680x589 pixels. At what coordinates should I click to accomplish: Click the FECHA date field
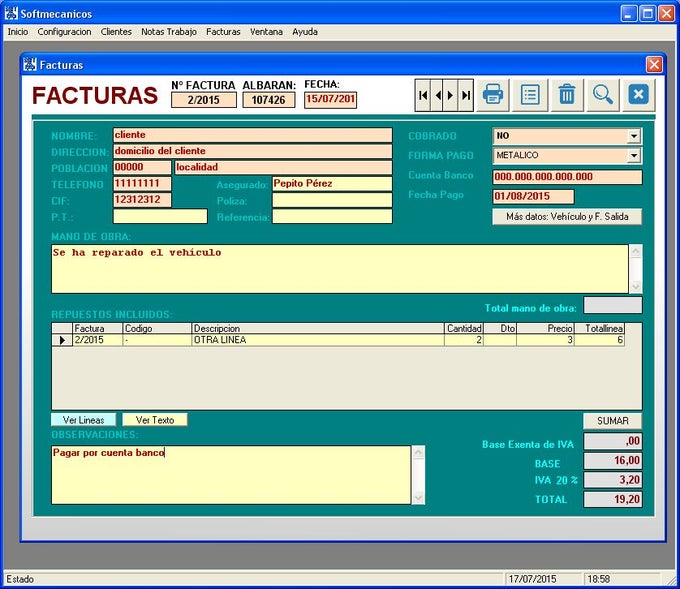coord(330,100)
